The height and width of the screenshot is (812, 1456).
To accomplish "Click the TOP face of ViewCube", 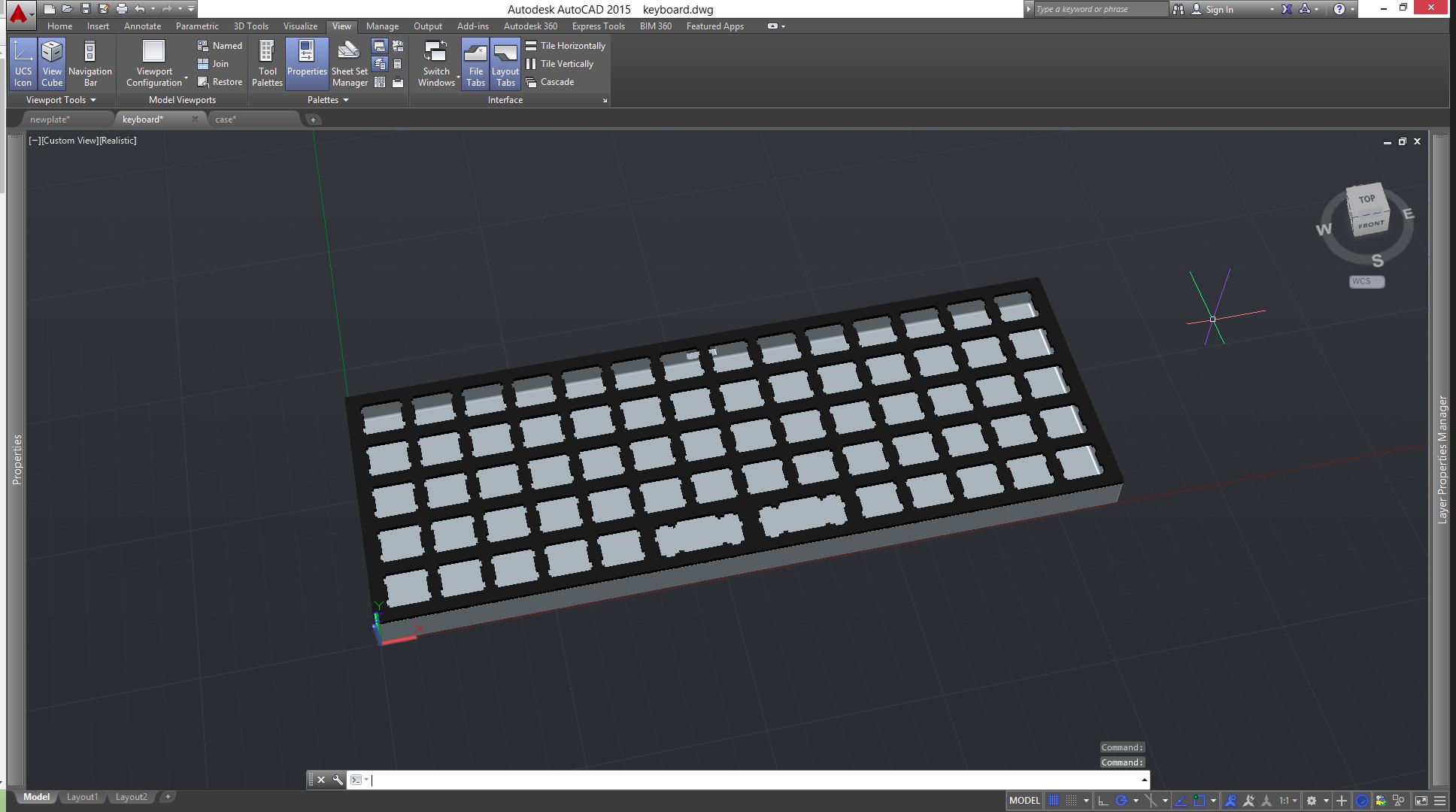I will point(1367,199).
